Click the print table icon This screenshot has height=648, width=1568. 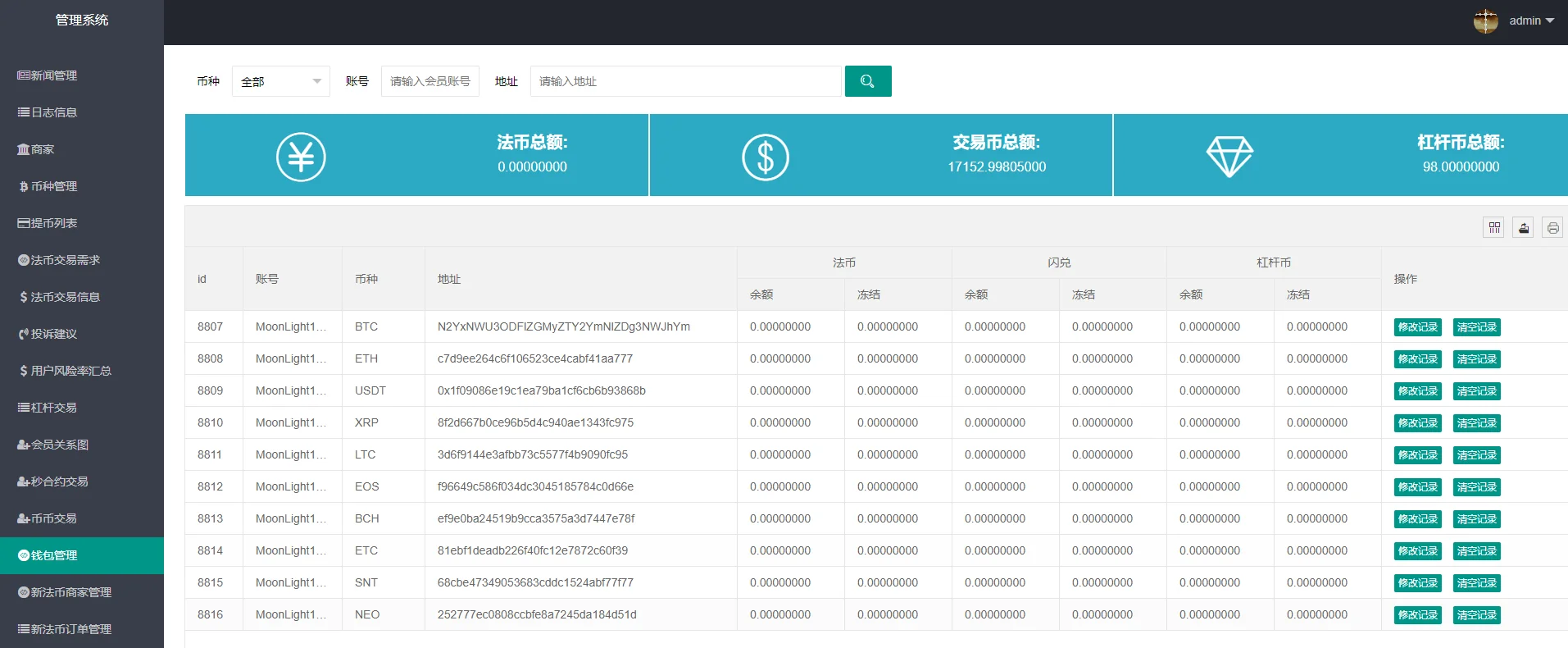pyautogui.click(x=1552, y=227)
